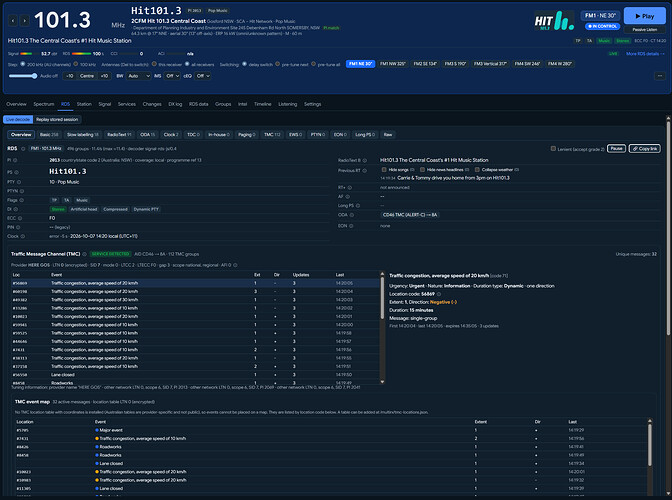Click the info icon beside PIN label
The height and width of the screenshot is (500, 672).
[x=18, y=227]
